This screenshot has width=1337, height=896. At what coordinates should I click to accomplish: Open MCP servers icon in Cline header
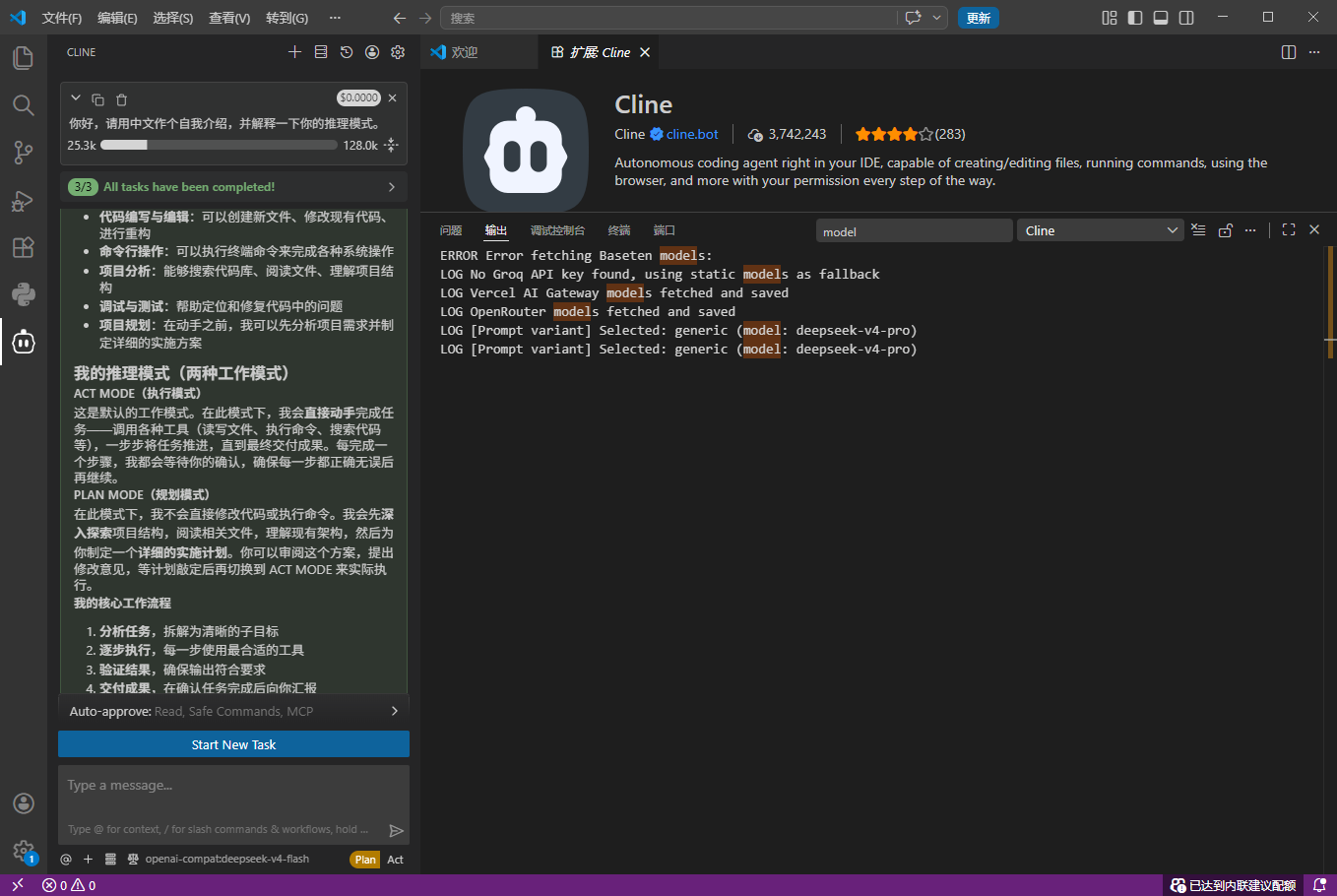tap(321, 52)
